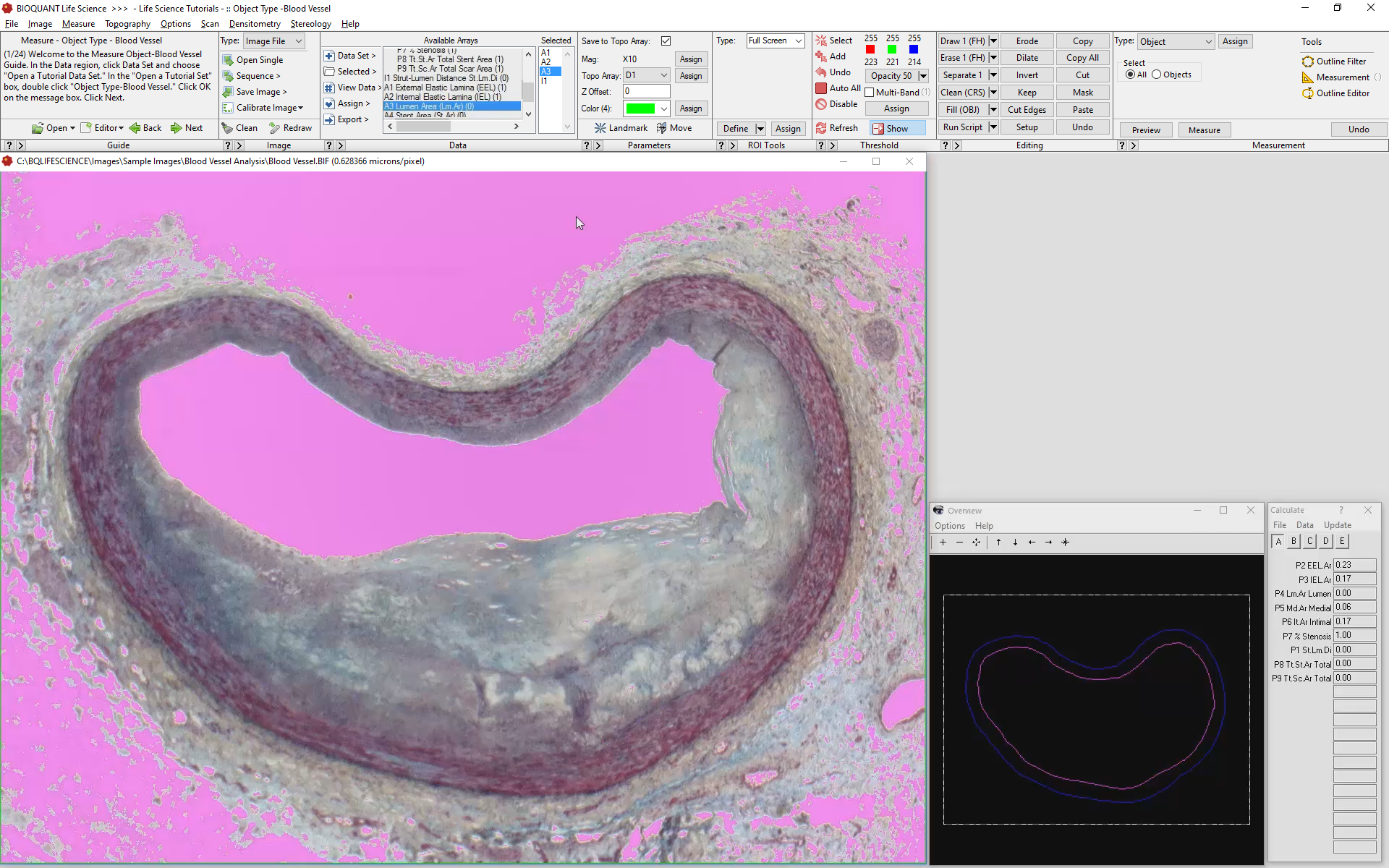Refresh the threshold
Image resolution: width=1389 pixels, height=868 pixels.
(x=837, y=128)
